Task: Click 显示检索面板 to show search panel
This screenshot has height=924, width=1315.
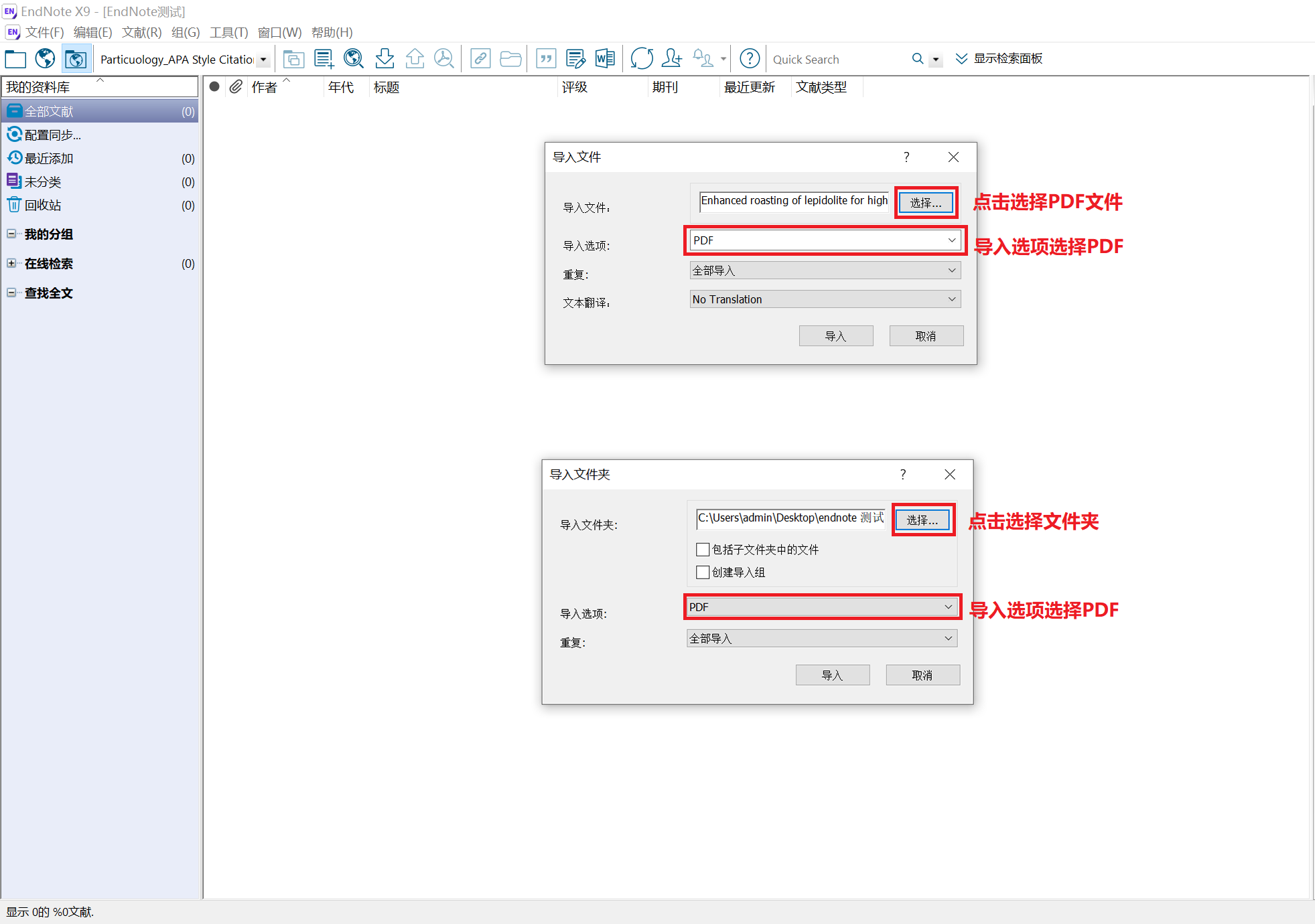Action: 999,59
